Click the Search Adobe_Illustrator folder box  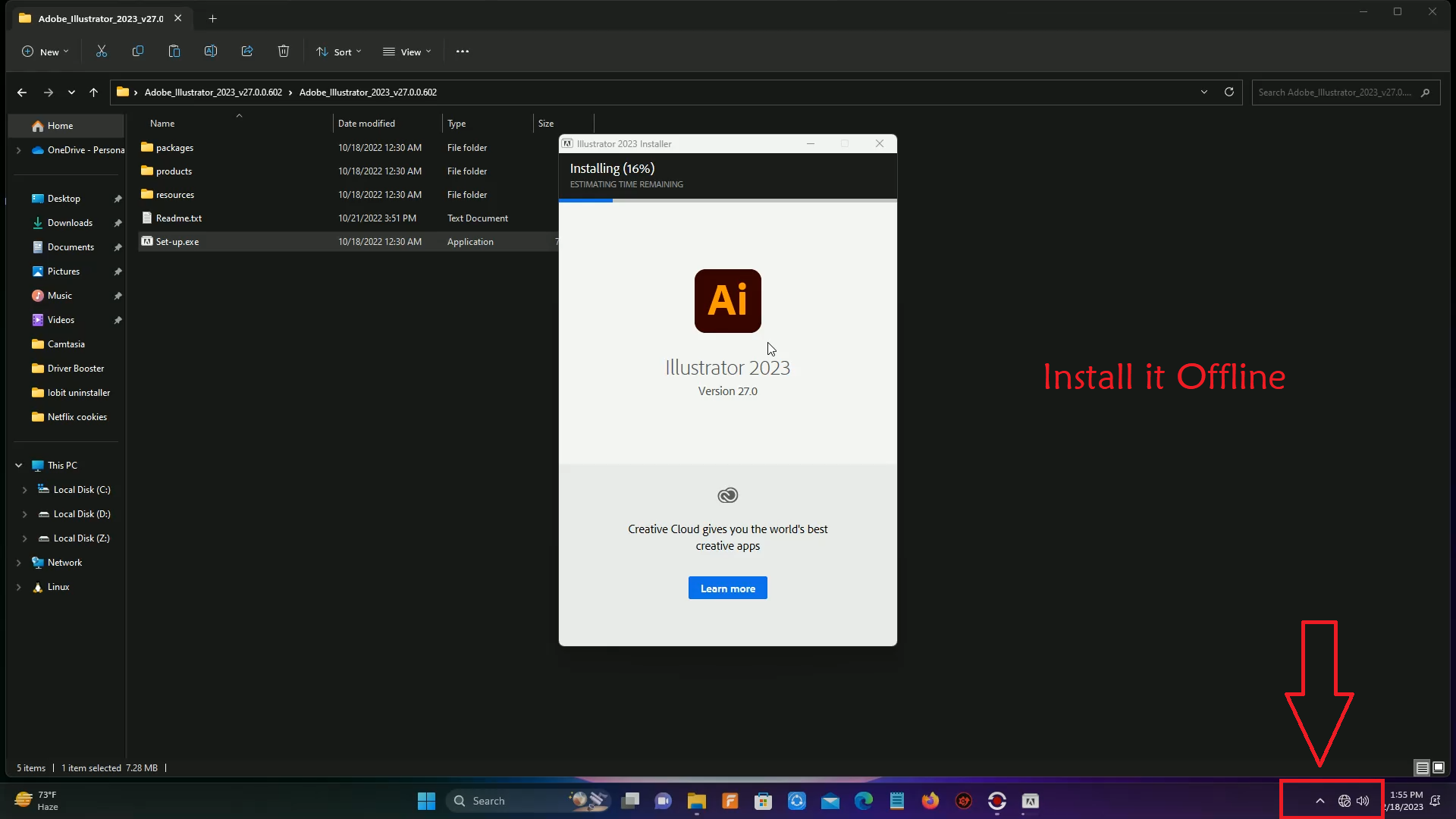(1345, 92)
